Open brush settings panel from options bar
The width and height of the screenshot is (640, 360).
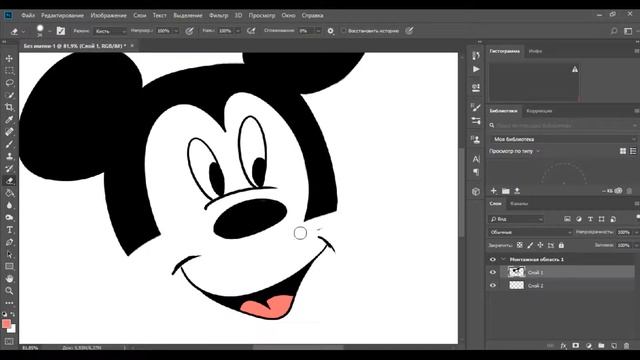click(x=61, y=31)
